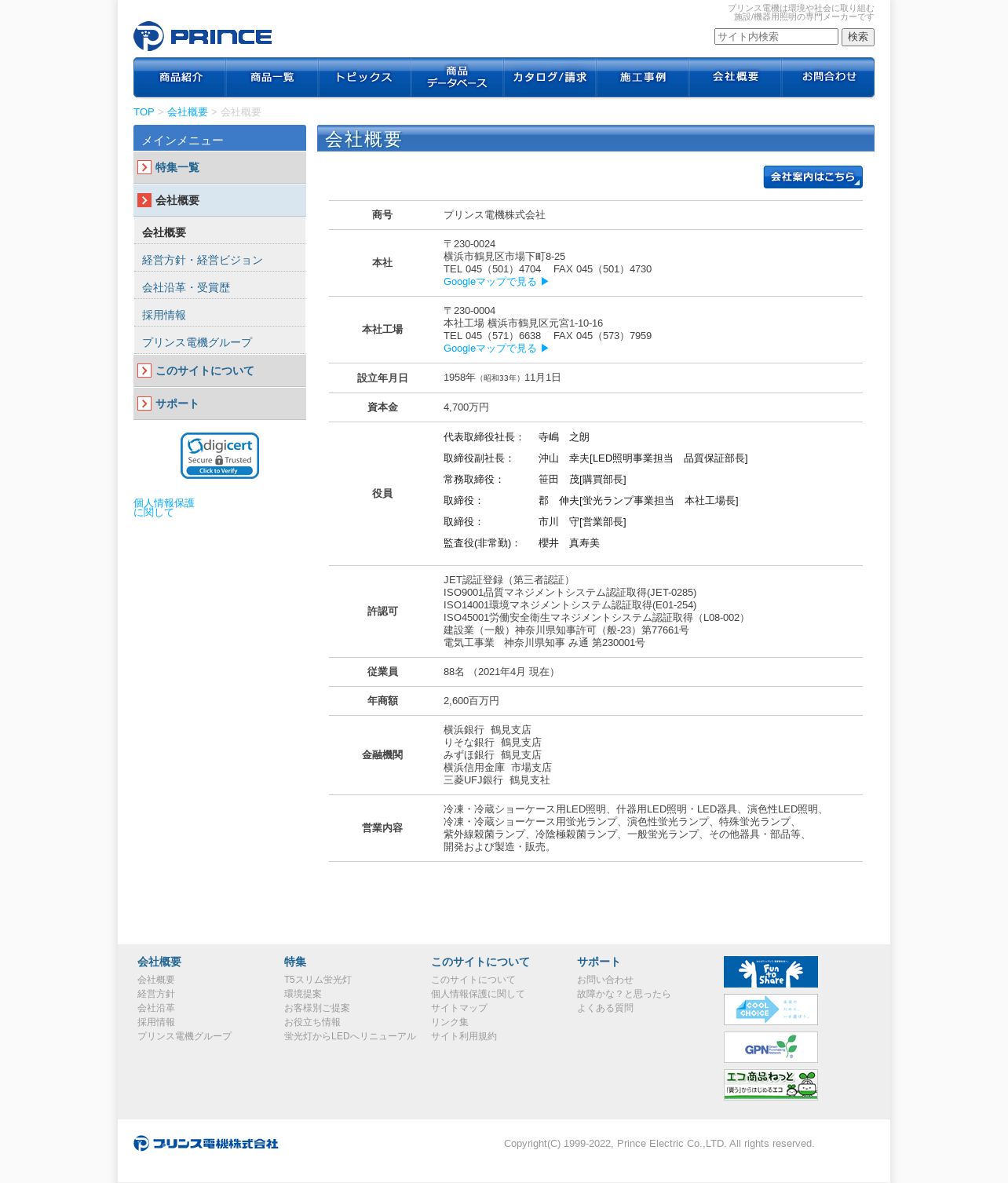Click the Fun to Share banner
Viewport: 1008px width, 1183px height.
click(771, 972)
